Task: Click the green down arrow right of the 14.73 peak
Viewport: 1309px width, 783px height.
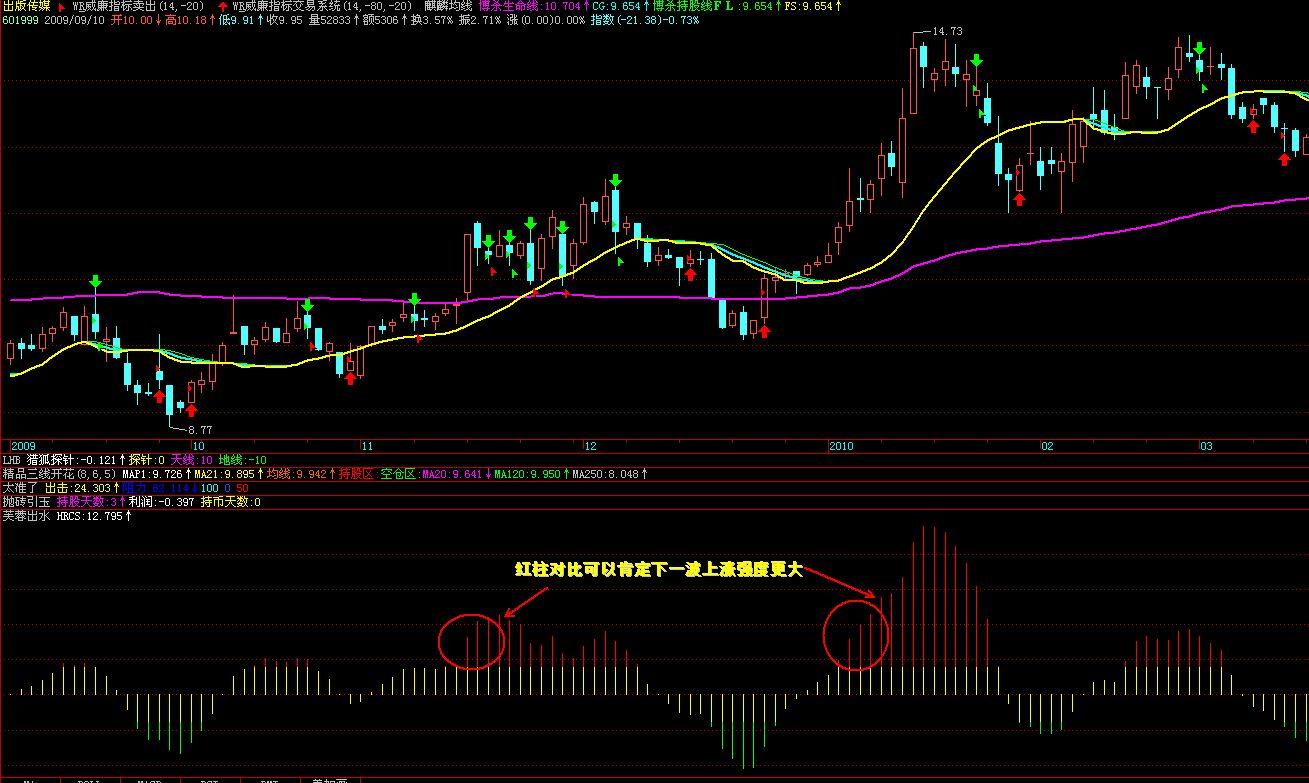Action: pos(976,61)
